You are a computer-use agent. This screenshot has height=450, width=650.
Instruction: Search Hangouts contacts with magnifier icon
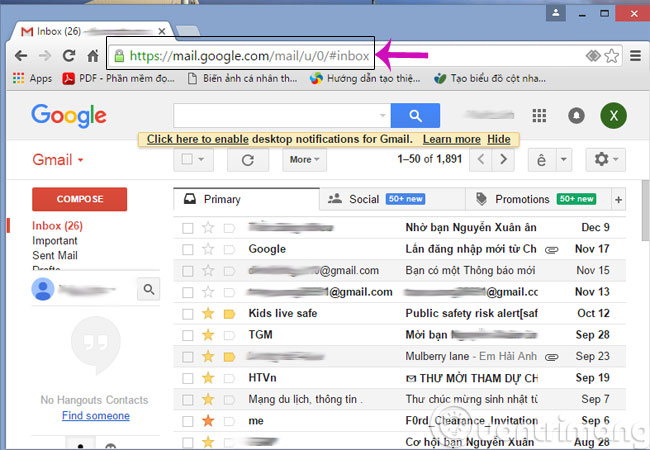[148, 289]
